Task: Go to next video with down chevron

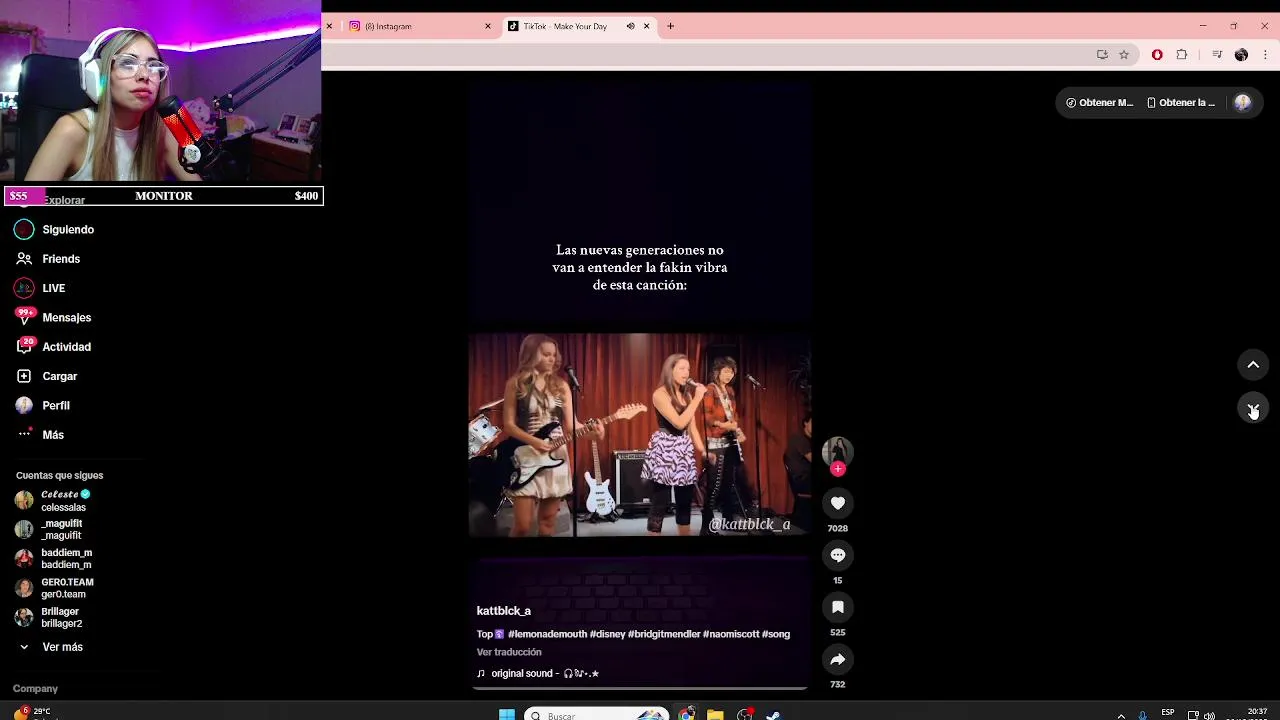Action: tap(1253, 408)
